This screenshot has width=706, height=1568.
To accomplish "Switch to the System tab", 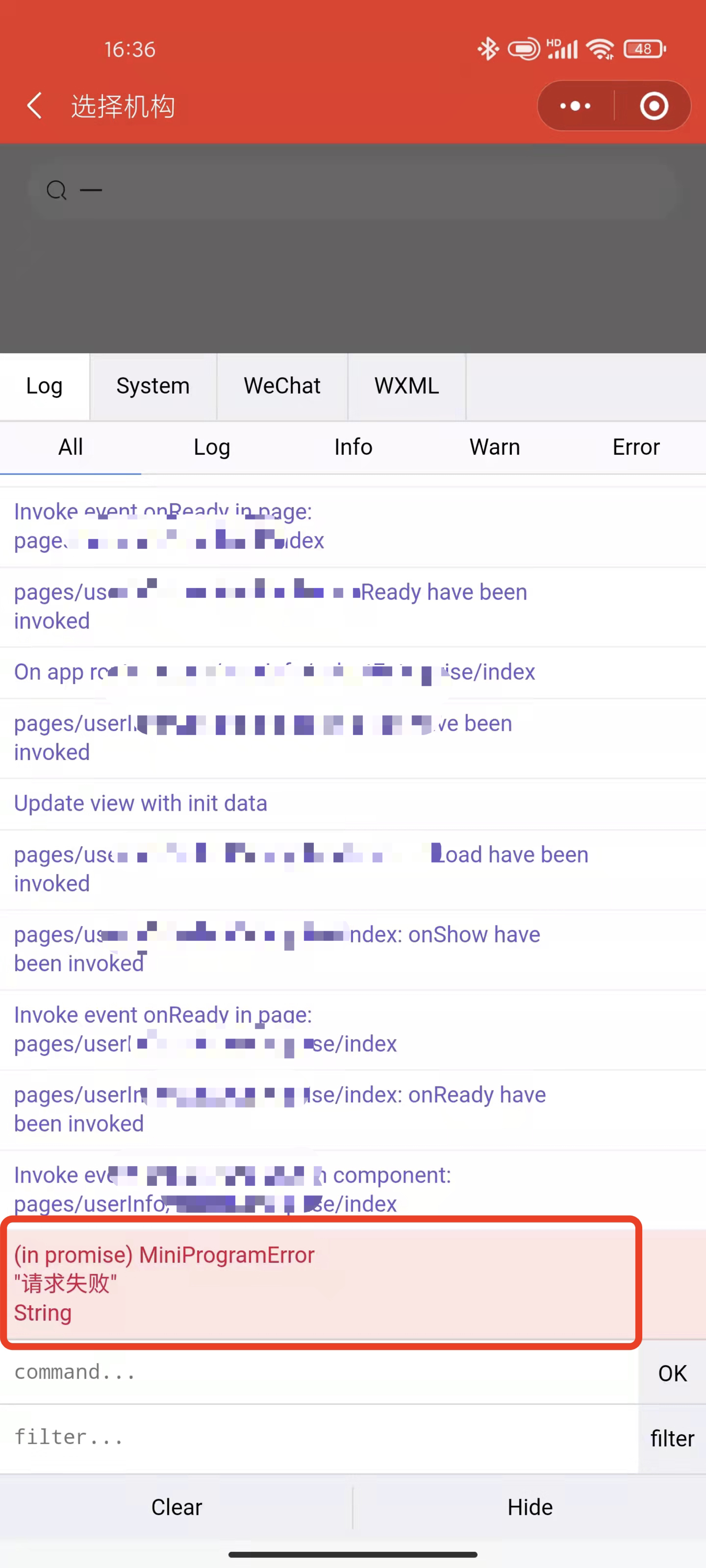I will (154, 386).
